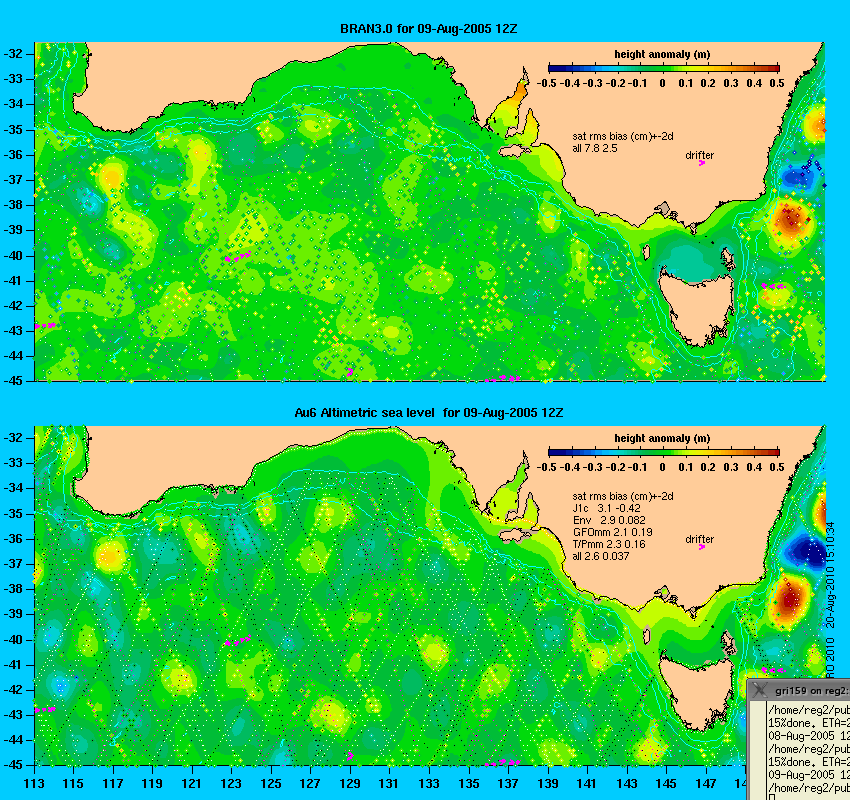Click the longitude tick label '137'
This screenshot has height=800, width=850.
coord(508,784)
